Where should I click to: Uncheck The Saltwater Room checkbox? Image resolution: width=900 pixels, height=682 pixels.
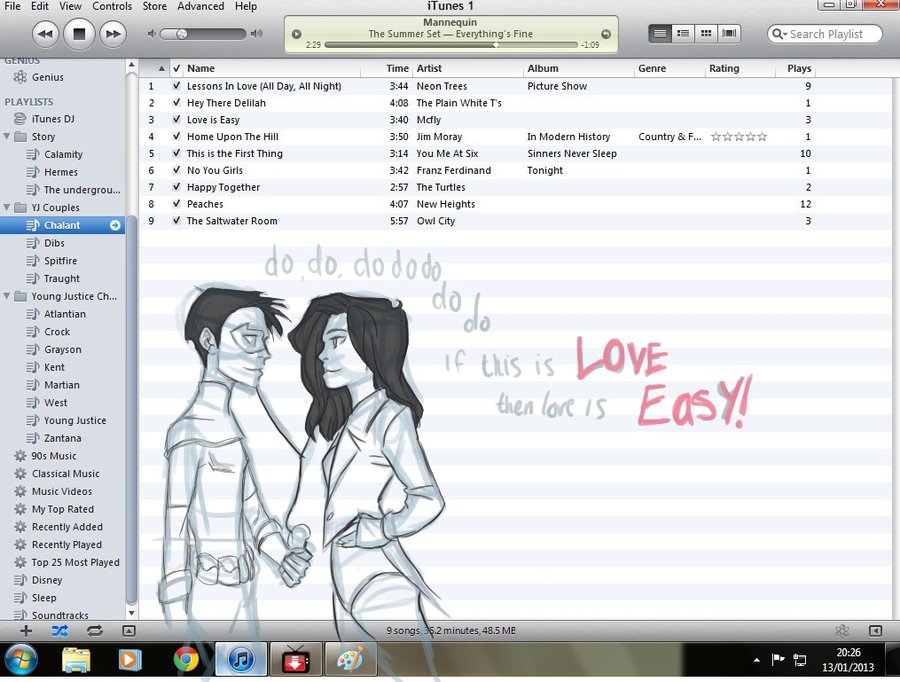point(176,220)
